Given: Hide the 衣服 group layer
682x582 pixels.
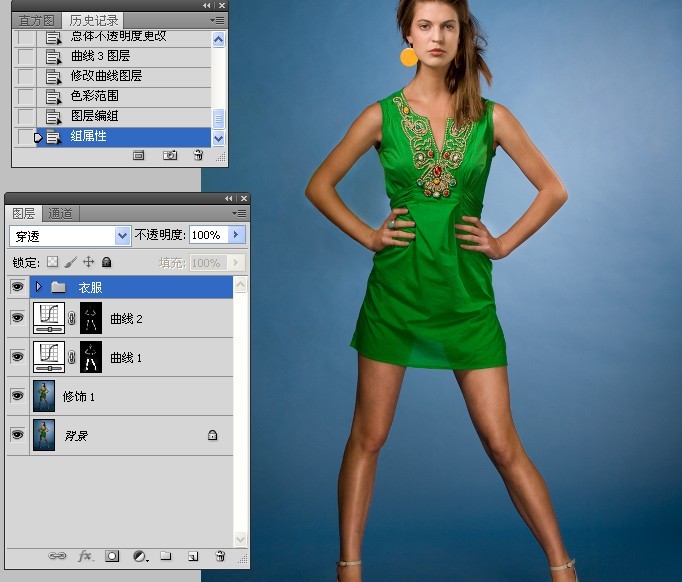Looking at the screenshot, I should point(17,287).
